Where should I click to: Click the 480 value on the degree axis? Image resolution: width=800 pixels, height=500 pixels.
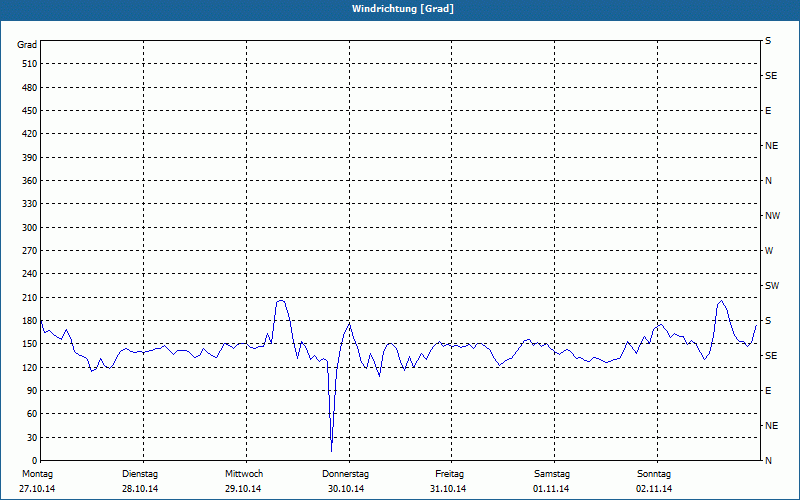(30, 88)
